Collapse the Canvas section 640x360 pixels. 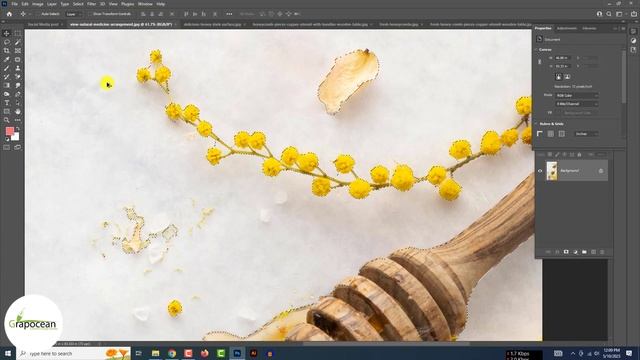[x=536, y=50]
